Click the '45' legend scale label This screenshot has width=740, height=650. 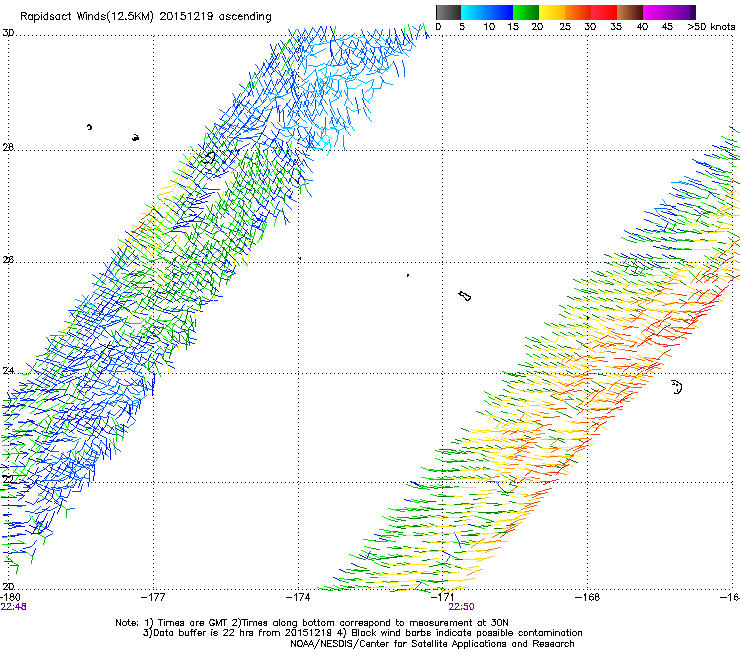click(667, 27)
